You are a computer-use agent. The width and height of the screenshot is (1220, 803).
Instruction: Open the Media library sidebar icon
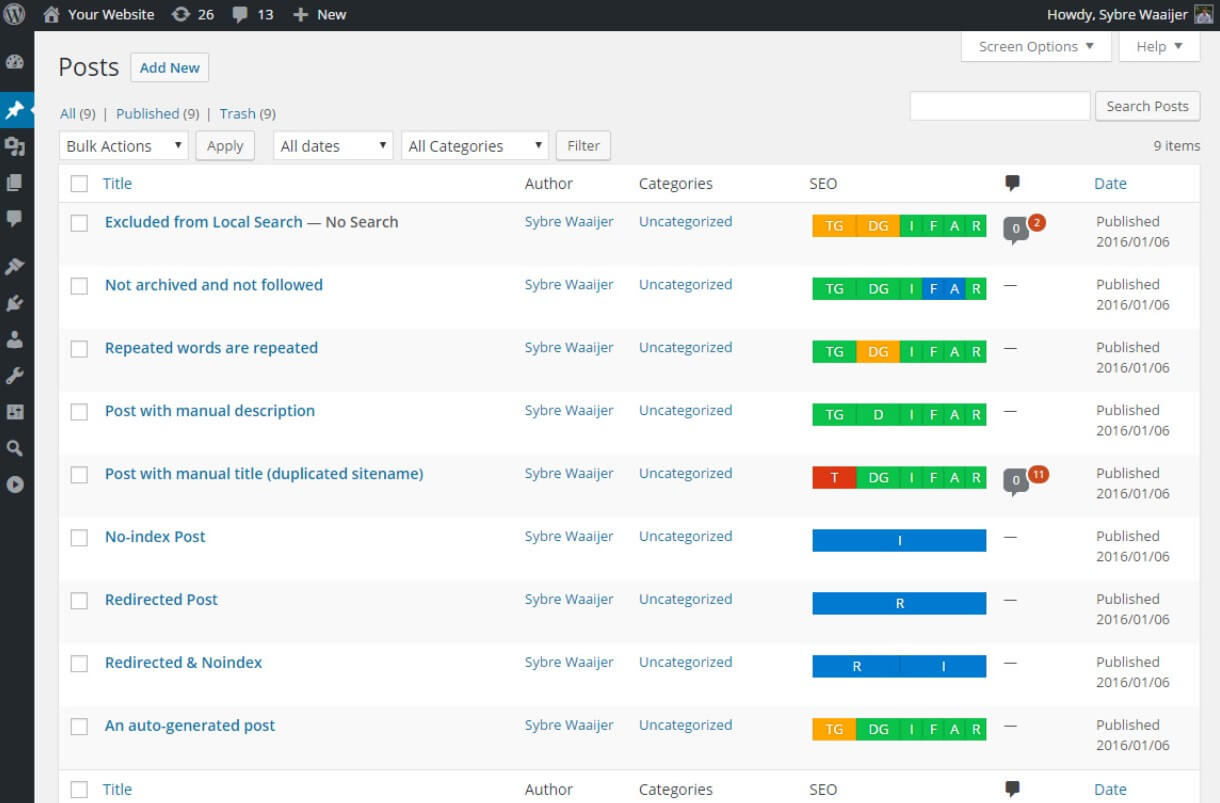point(15,147)
